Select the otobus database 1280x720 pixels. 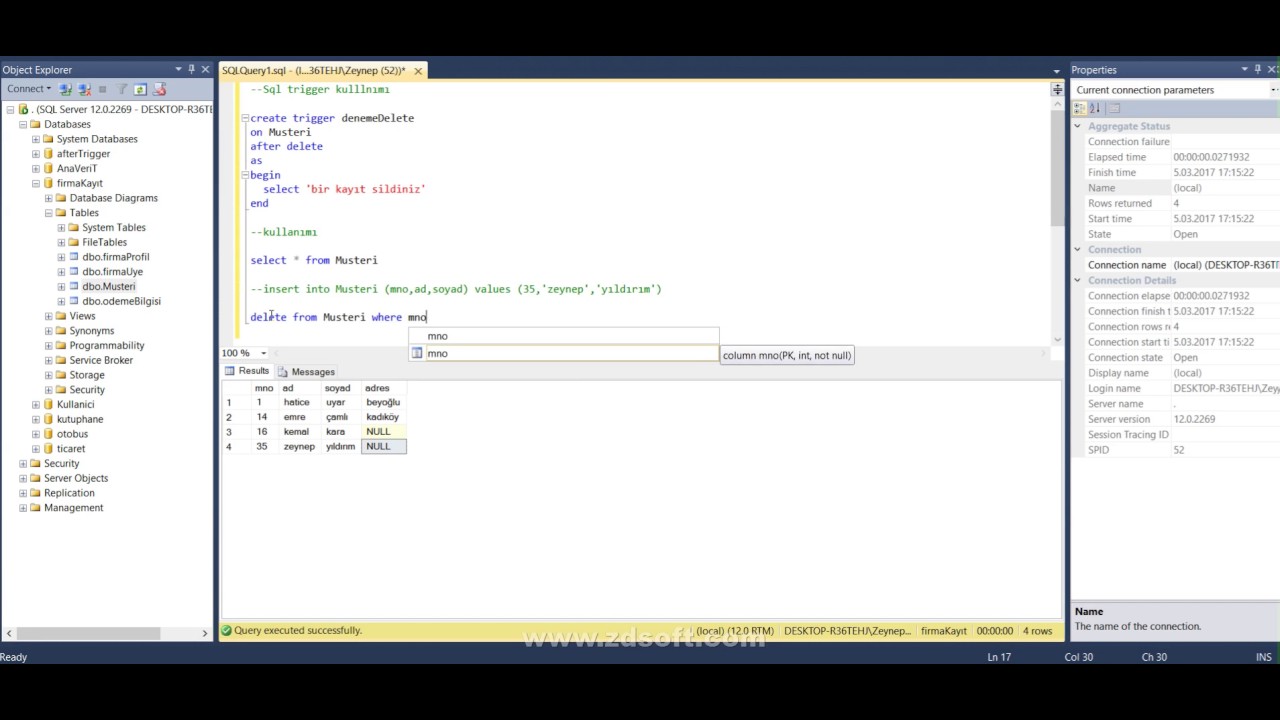72,434
